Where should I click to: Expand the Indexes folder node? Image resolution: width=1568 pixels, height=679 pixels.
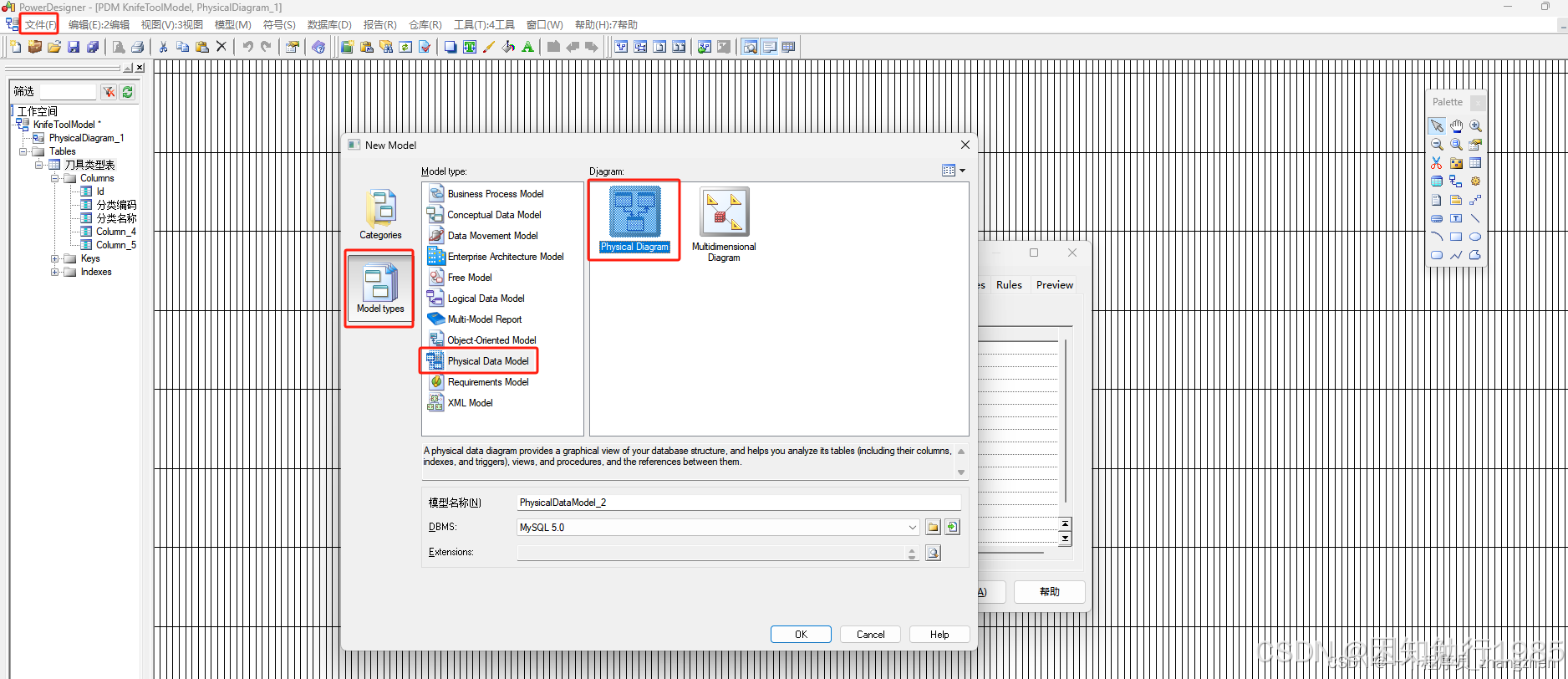pos(54,272)
